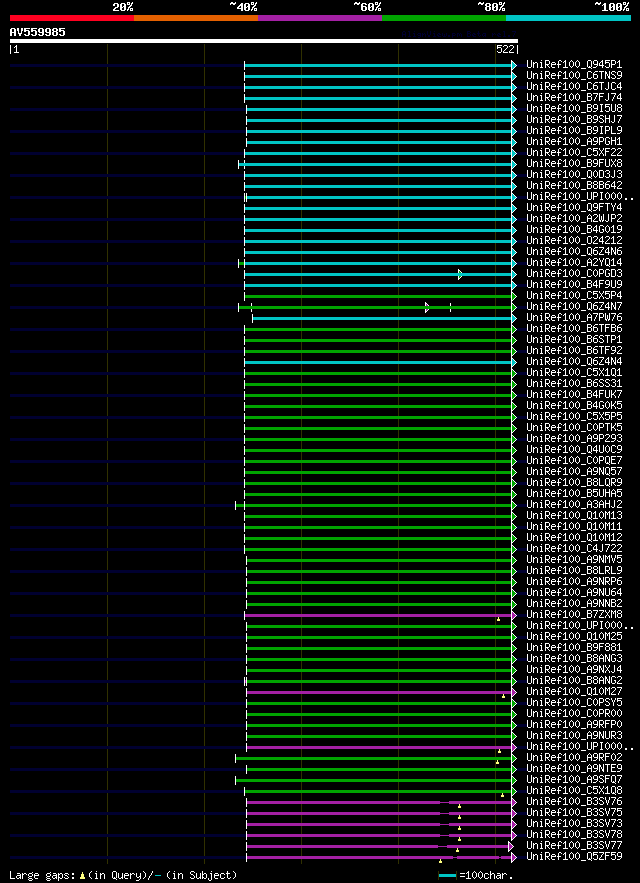Click the arrowhead ending the UniRef100_B9FUX8 alignment

[514, 164]
